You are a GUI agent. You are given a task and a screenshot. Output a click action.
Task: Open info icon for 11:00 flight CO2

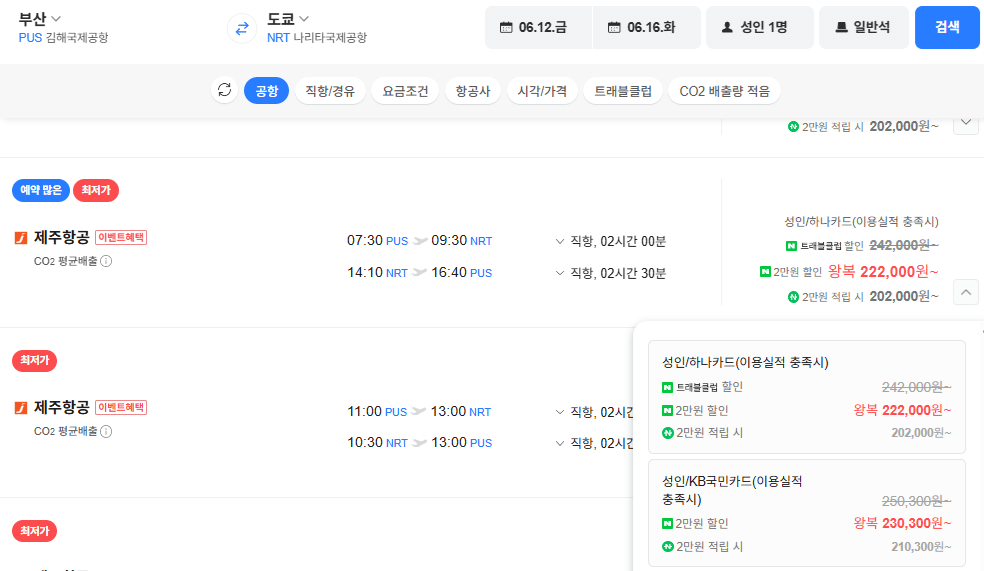[106, 431]
